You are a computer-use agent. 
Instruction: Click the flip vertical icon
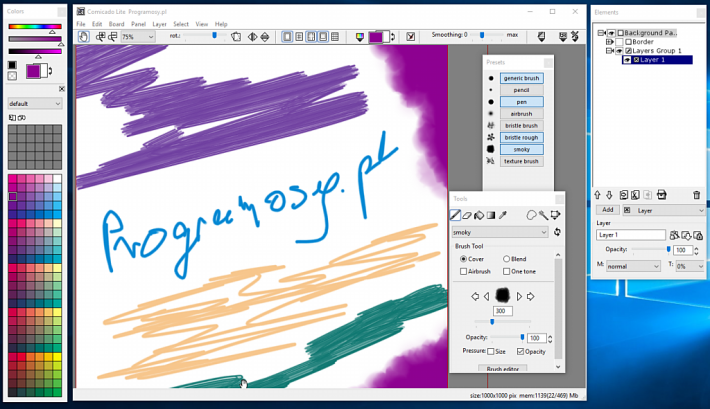(x=265, y=37)
